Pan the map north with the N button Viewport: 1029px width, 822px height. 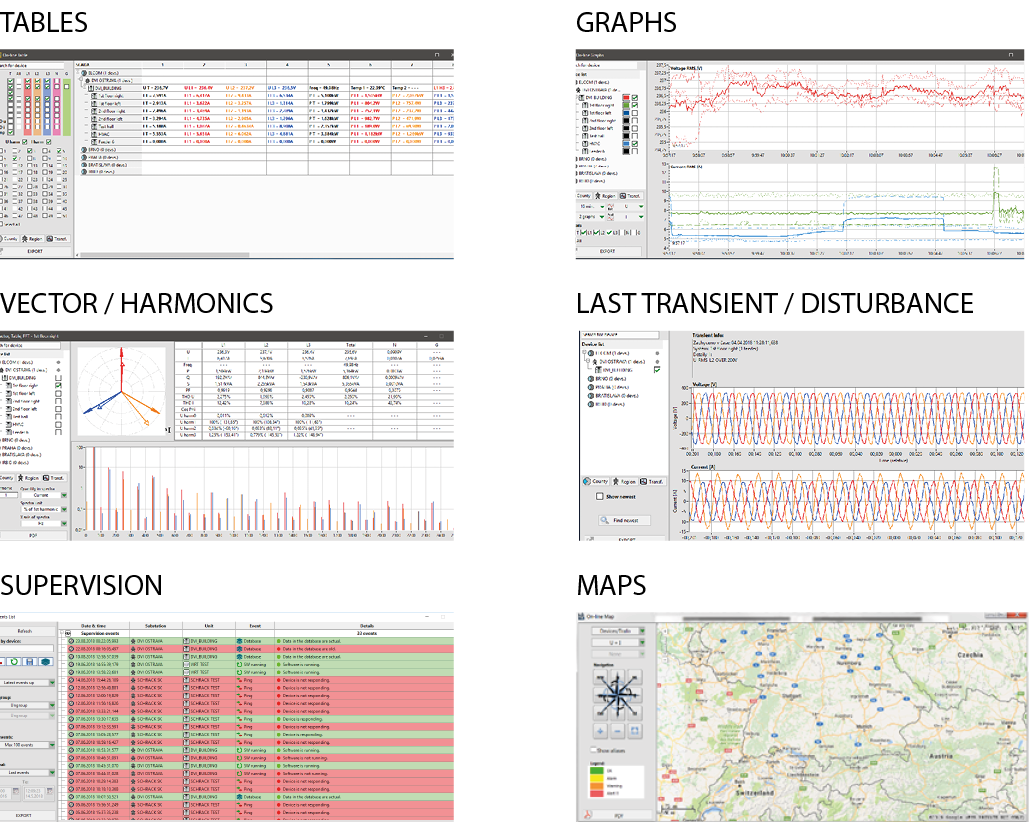pyautogui.click(x=618, y=676)
